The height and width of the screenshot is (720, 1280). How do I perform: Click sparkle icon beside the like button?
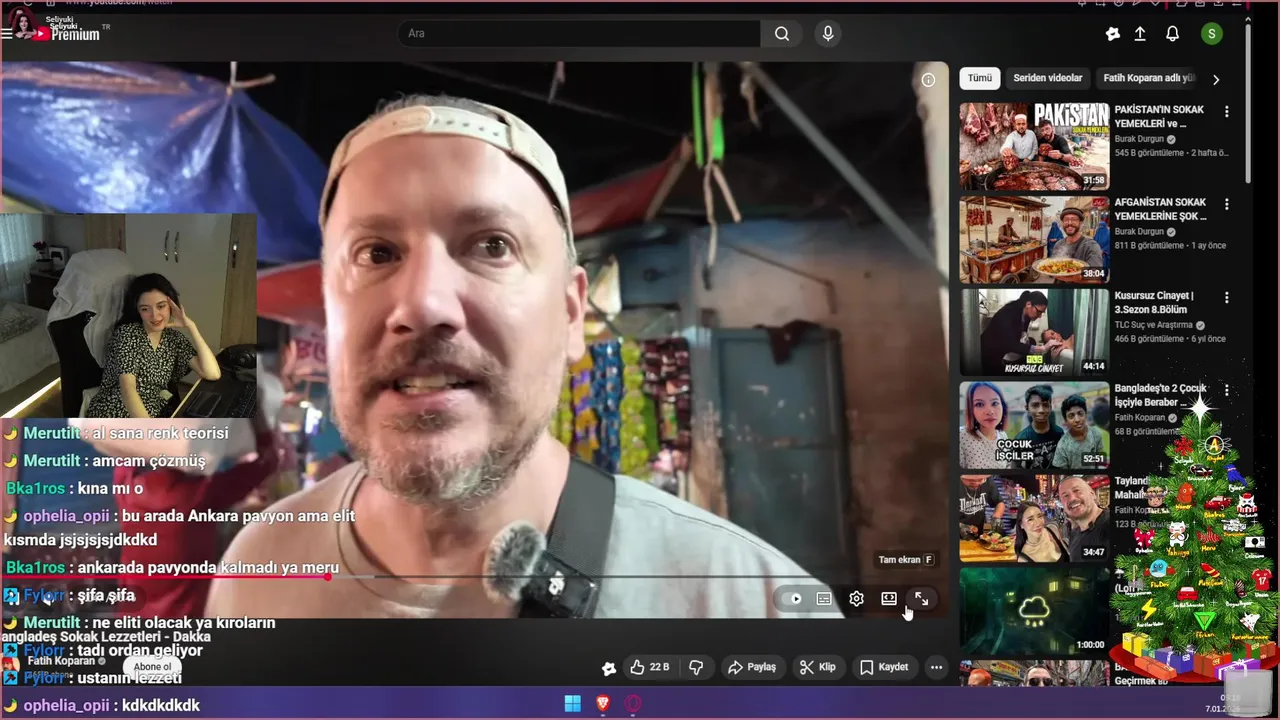pos(609,668)
